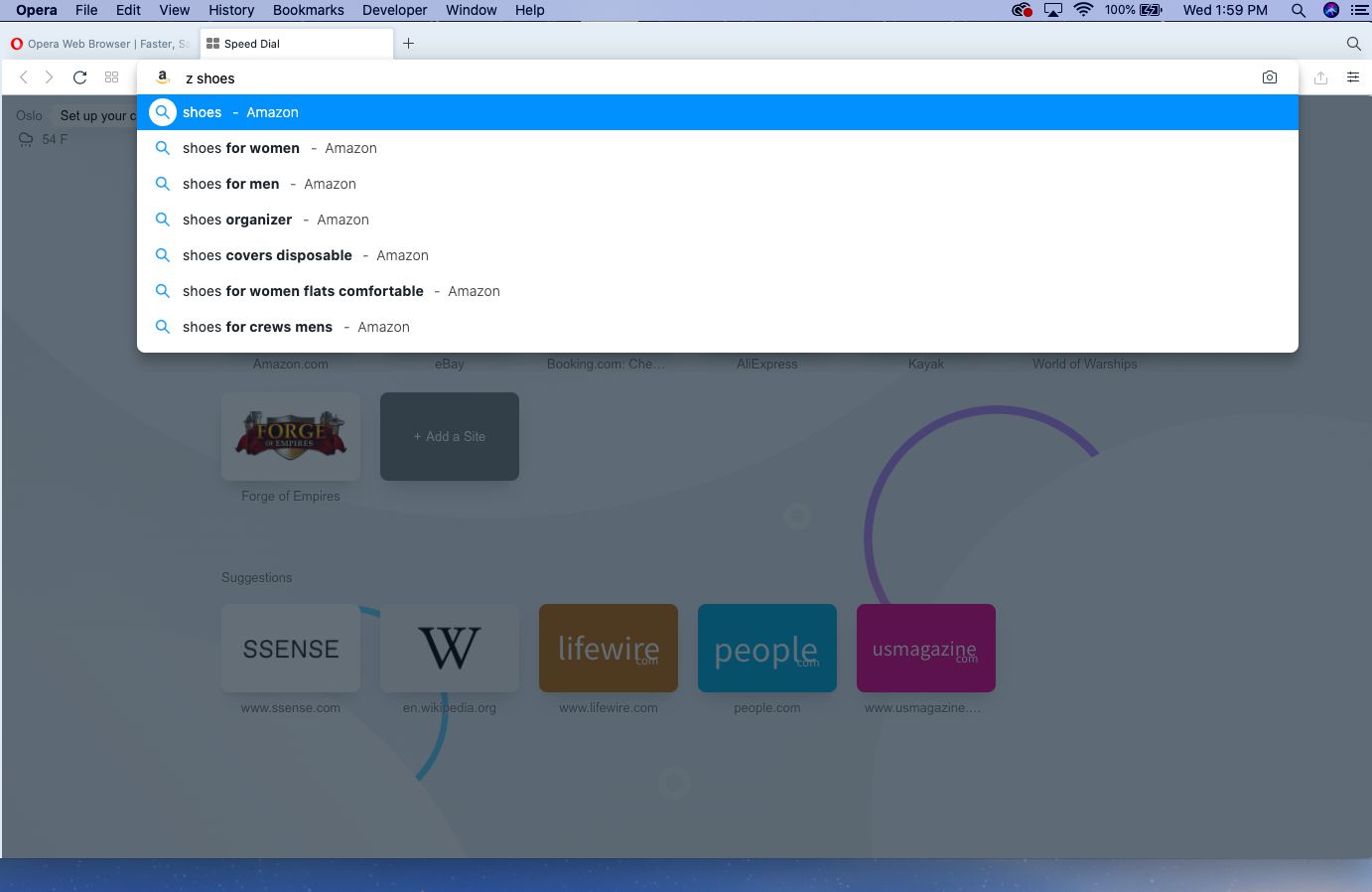Open a new tab with plus button
The height and width of the screenshot is (892, 1372).
tap(408, 44)
